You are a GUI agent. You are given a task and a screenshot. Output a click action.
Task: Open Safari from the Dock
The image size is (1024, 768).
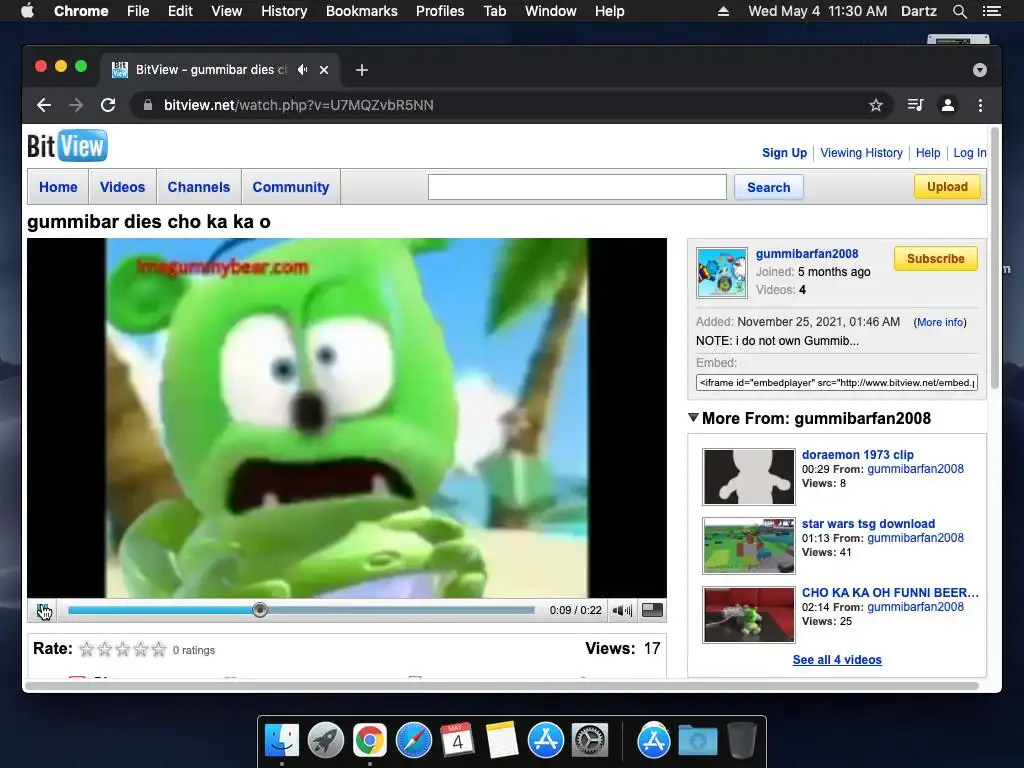[413, 741]
